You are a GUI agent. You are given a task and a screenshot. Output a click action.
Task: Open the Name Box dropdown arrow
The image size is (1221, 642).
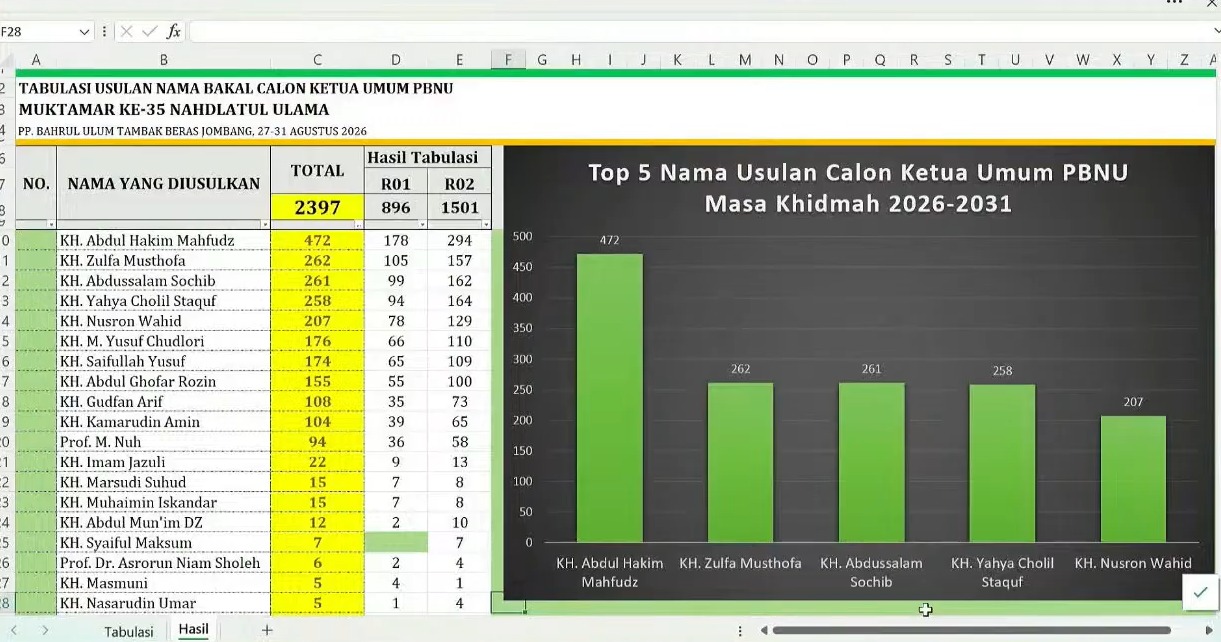(84, 32)
